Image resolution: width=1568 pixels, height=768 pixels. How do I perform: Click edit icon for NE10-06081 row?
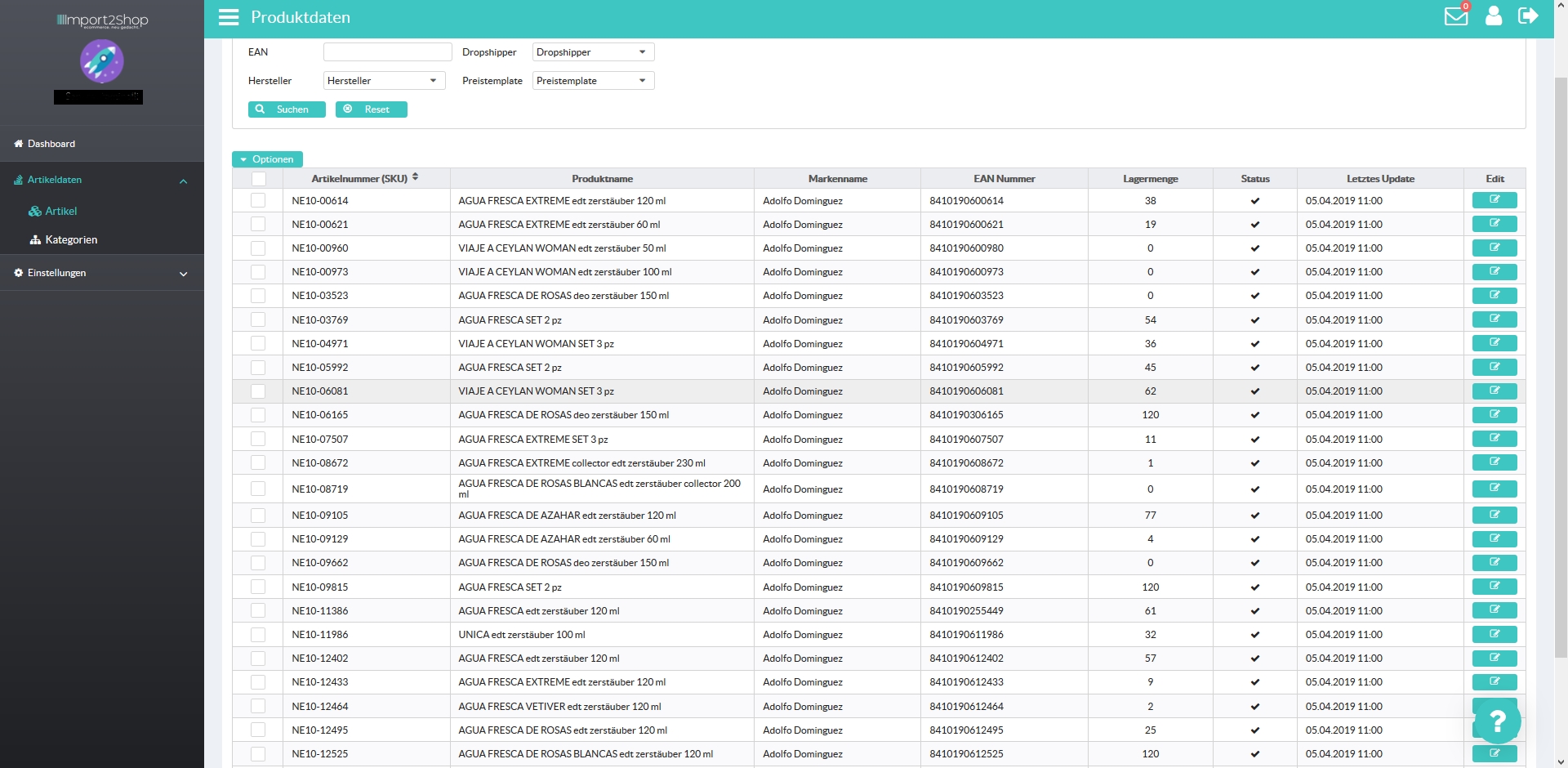tap(1494, 391)
